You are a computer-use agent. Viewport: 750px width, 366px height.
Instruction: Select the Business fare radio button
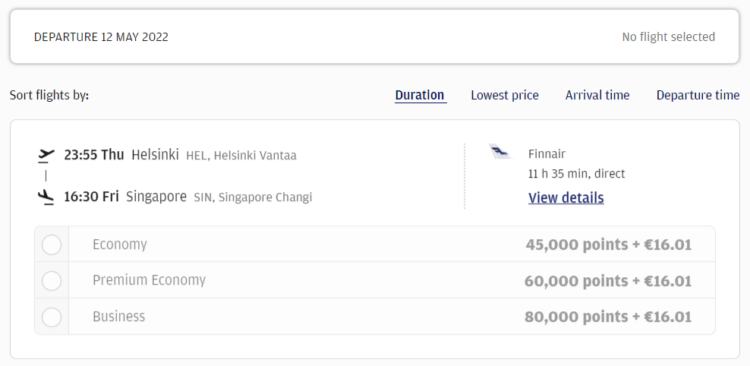(52, 317)
